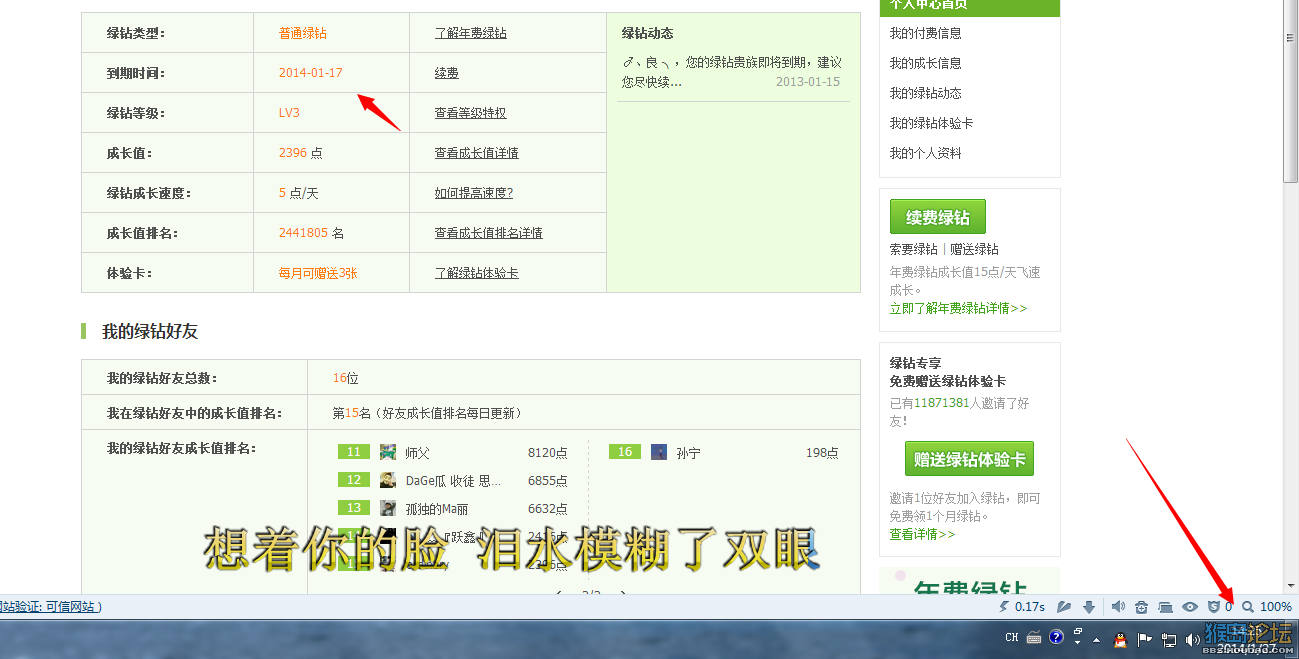1299x659 pixels.
Task: Open 我的成长信息 menu item
Action: tap(926, 63)
